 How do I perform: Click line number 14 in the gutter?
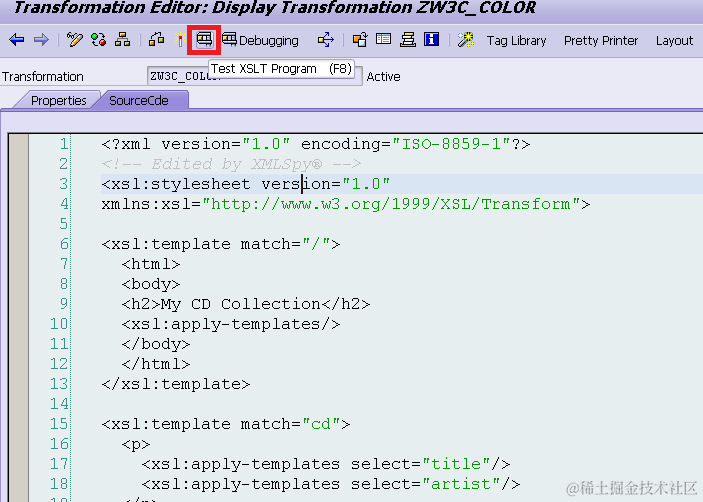click(x=59, y=403)
